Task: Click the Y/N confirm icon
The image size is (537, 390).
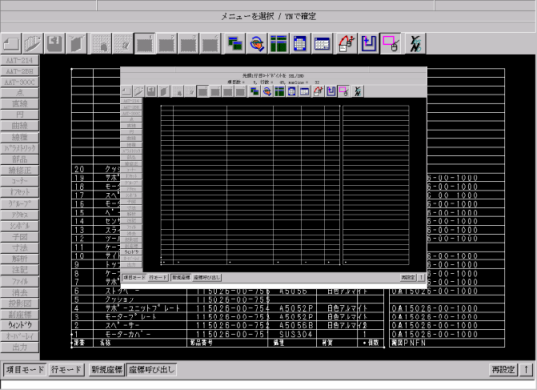Action: pos(415,43)
